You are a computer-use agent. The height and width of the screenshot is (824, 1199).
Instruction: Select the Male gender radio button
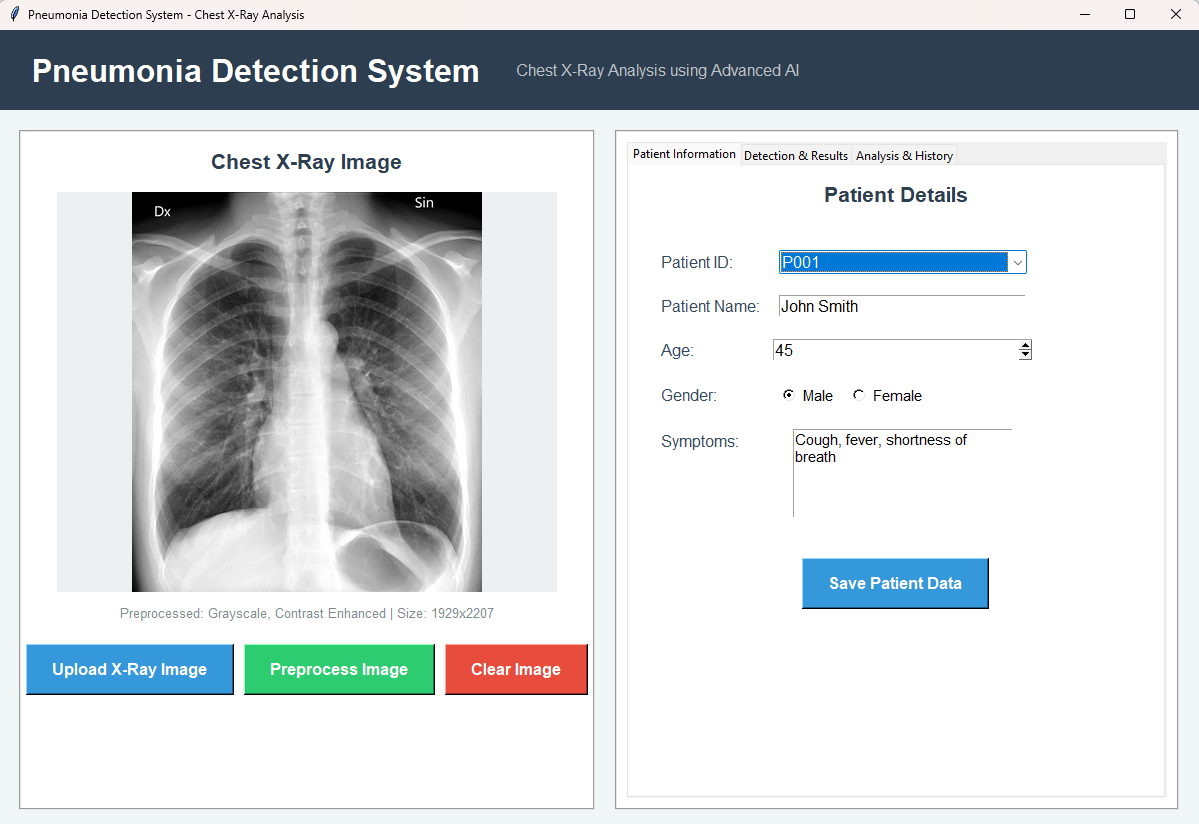point(789,396)
